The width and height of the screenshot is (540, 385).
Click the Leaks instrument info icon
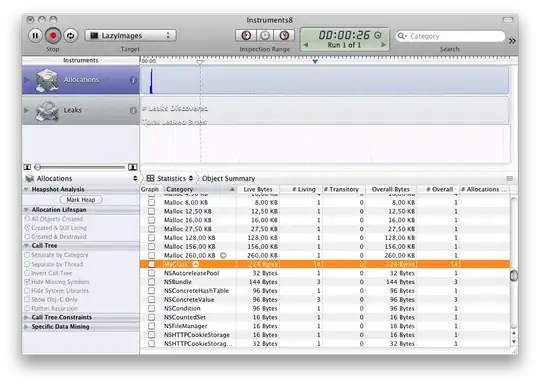[x=133, y=110]
